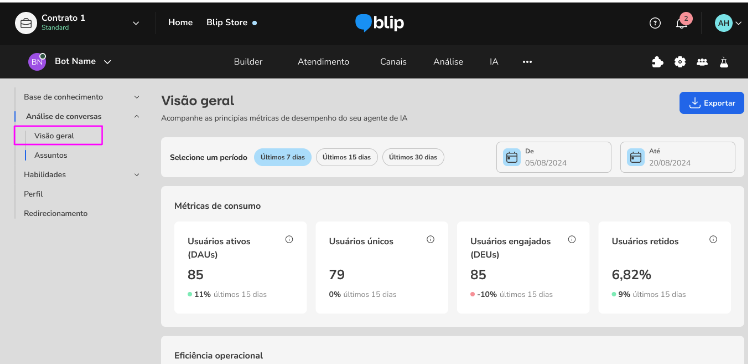Show info for Usuários engajados (DEUs)
The image size is (748, 364).
(x=572, y=239)
